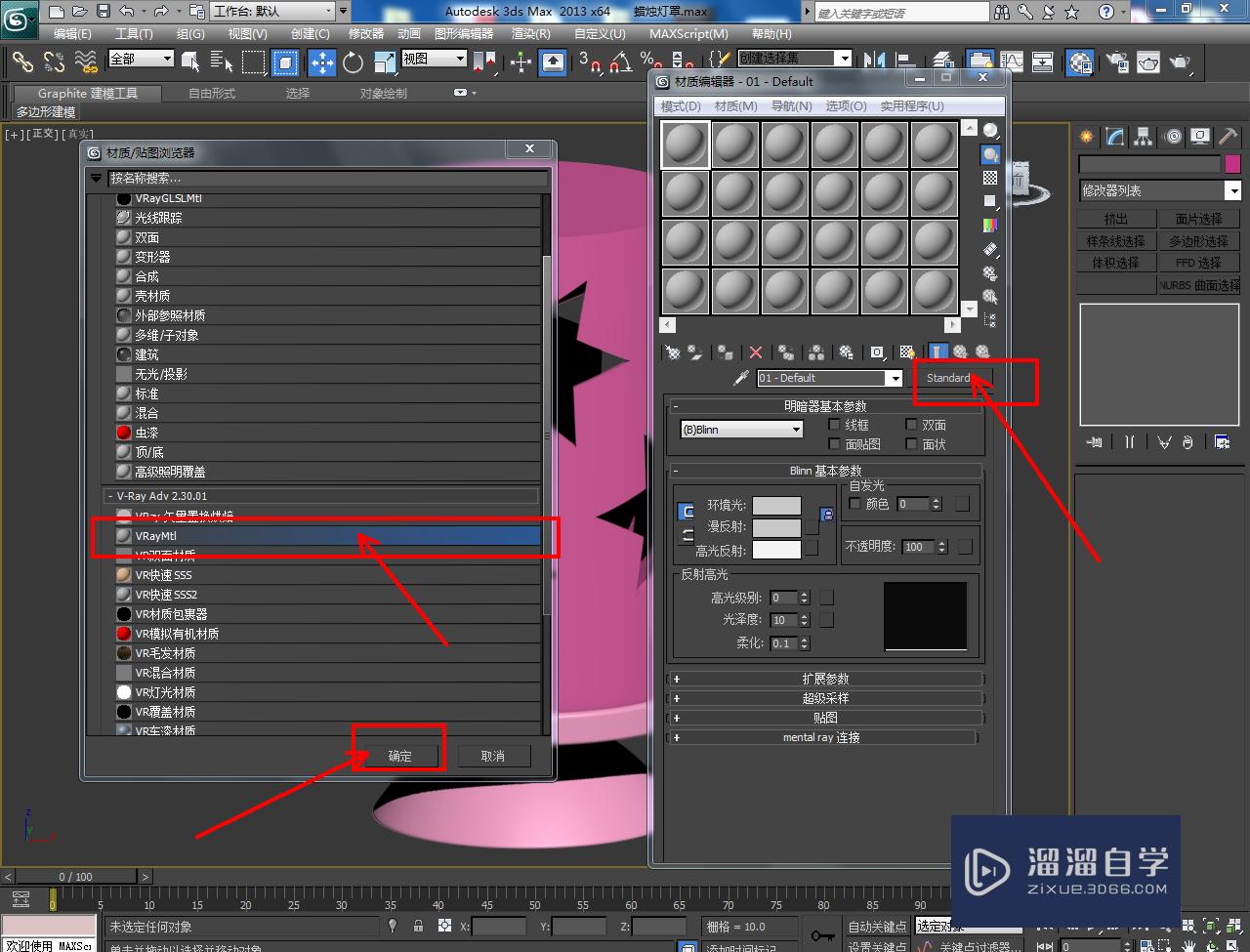Activate the Select Object tool
Screen dimensions: 1250x952
(190, 62)
